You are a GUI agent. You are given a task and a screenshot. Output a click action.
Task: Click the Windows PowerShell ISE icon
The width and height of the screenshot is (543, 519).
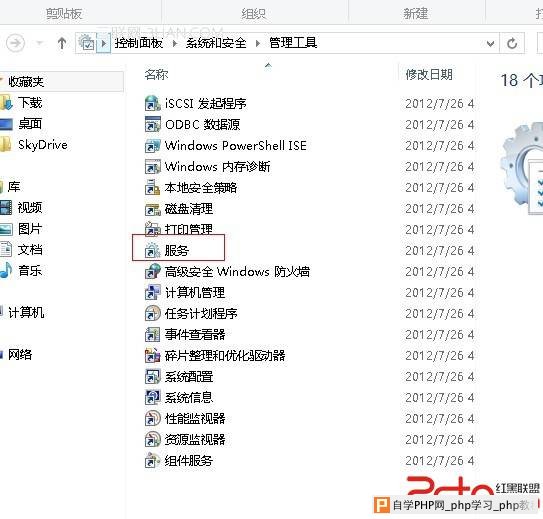pos(152,145)
